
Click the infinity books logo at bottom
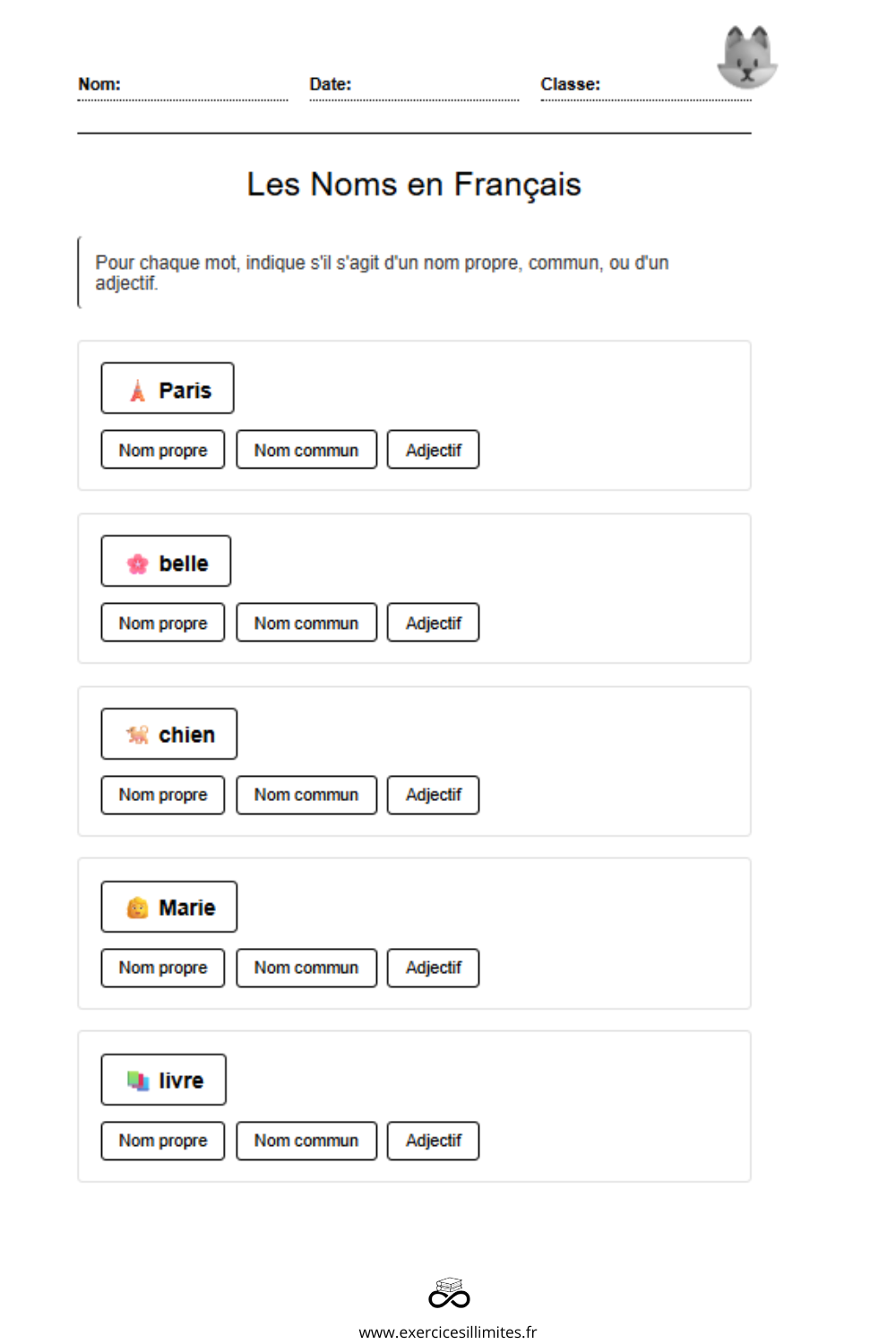click(x=449, y=1293)
